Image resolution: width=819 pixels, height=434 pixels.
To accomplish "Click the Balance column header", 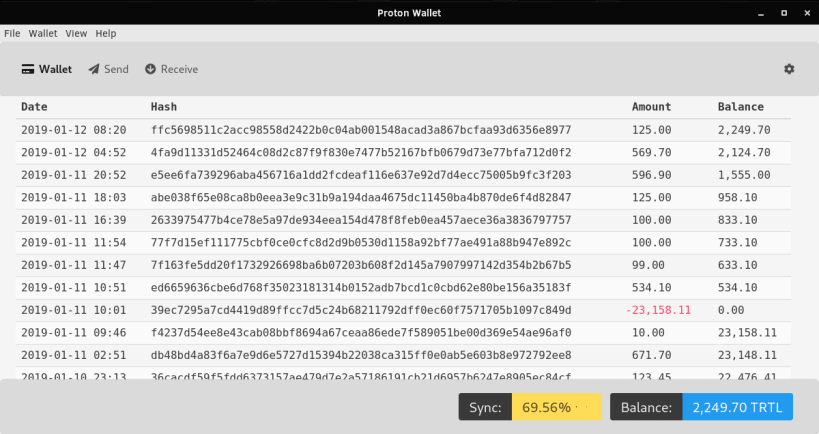I will point(741,107).
